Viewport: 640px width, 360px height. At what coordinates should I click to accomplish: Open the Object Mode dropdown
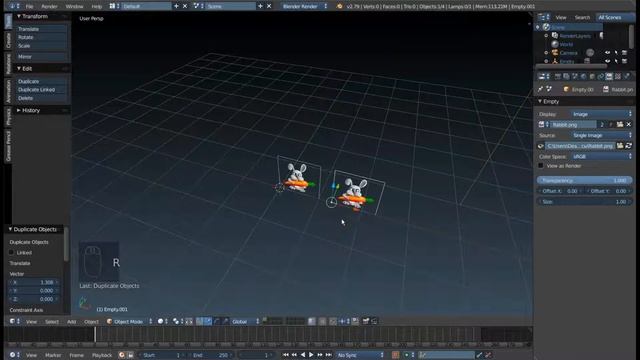[129, 322]
